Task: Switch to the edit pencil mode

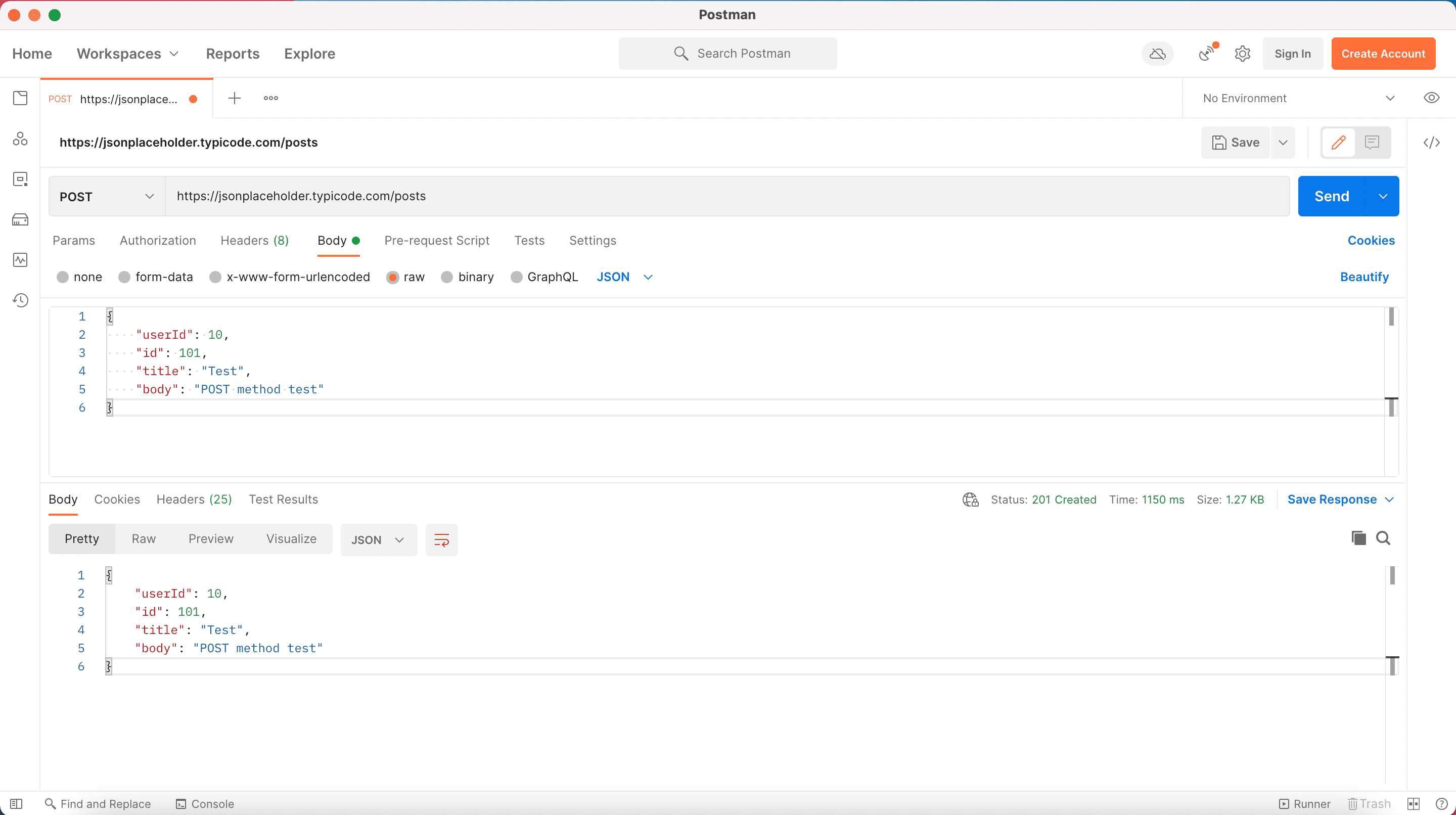Action: tap(1338, 143)
